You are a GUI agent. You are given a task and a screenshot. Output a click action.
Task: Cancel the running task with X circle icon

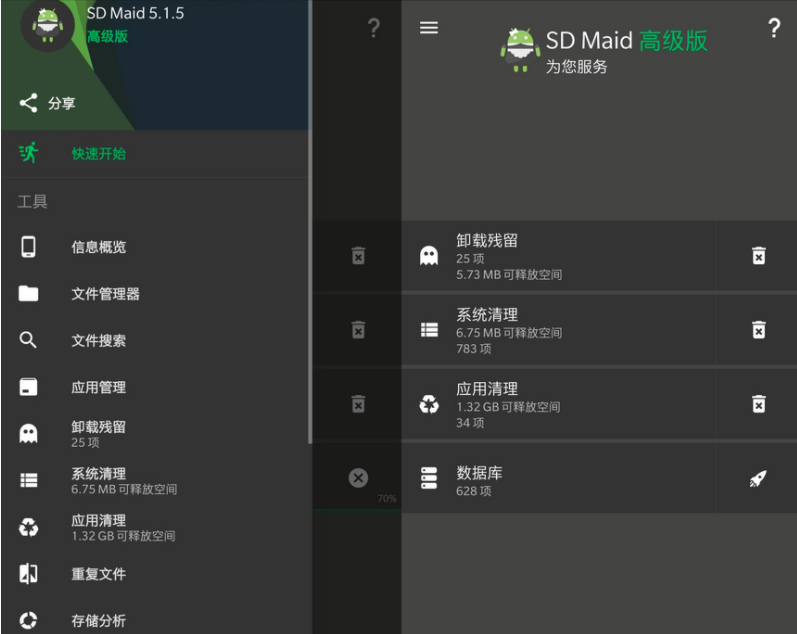[358, 478]
